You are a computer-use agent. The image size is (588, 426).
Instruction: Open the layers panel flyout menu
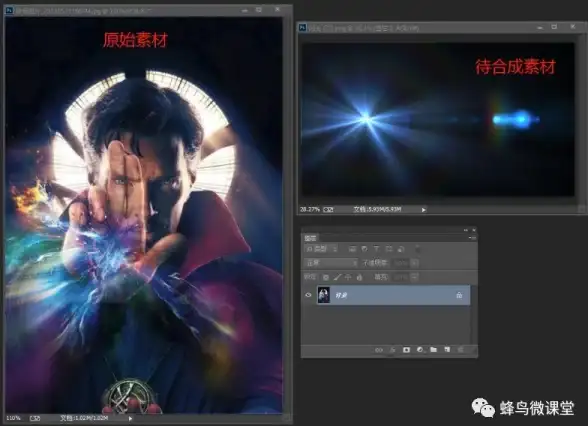[472, 238]
